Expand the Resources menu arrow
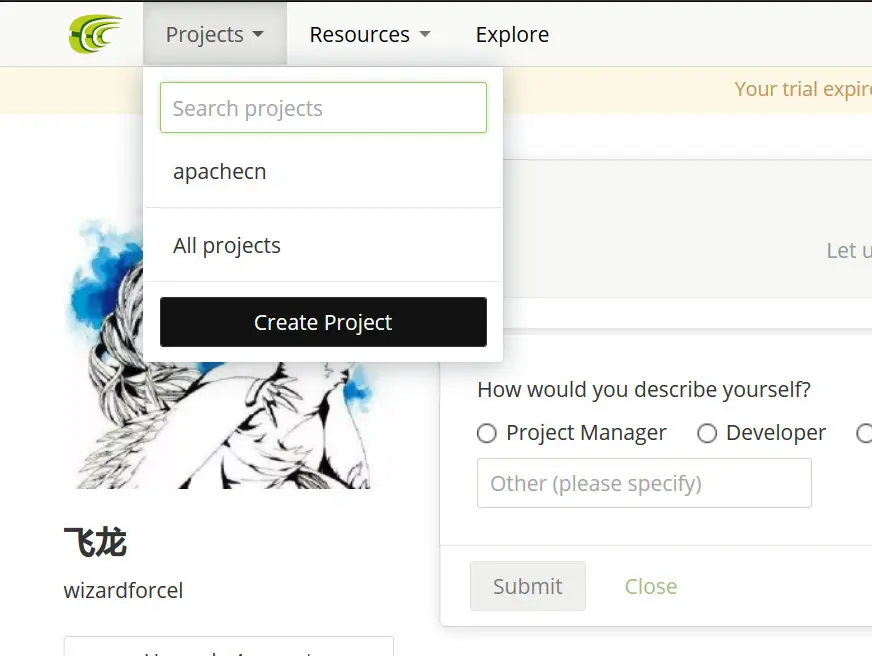The width and height of the screenshot is (872, 656). (425, 34)
